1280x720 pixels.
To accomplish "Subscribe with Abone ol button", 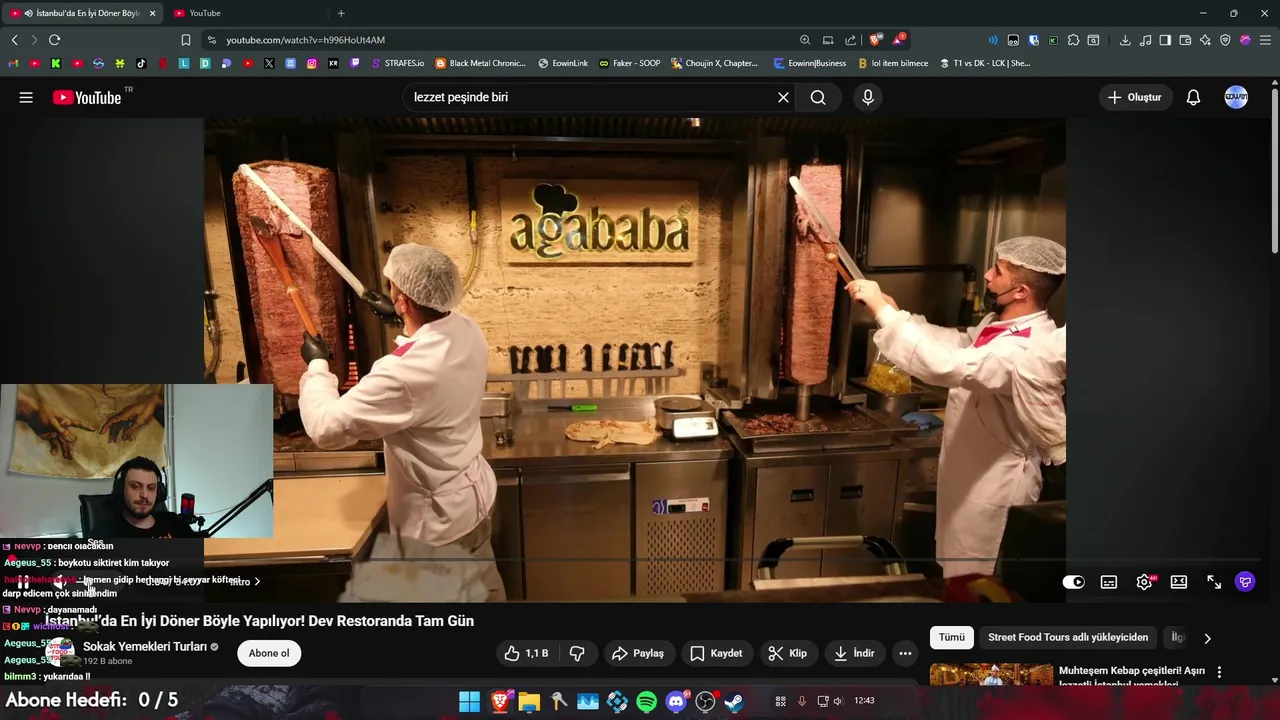I will 269,653.
